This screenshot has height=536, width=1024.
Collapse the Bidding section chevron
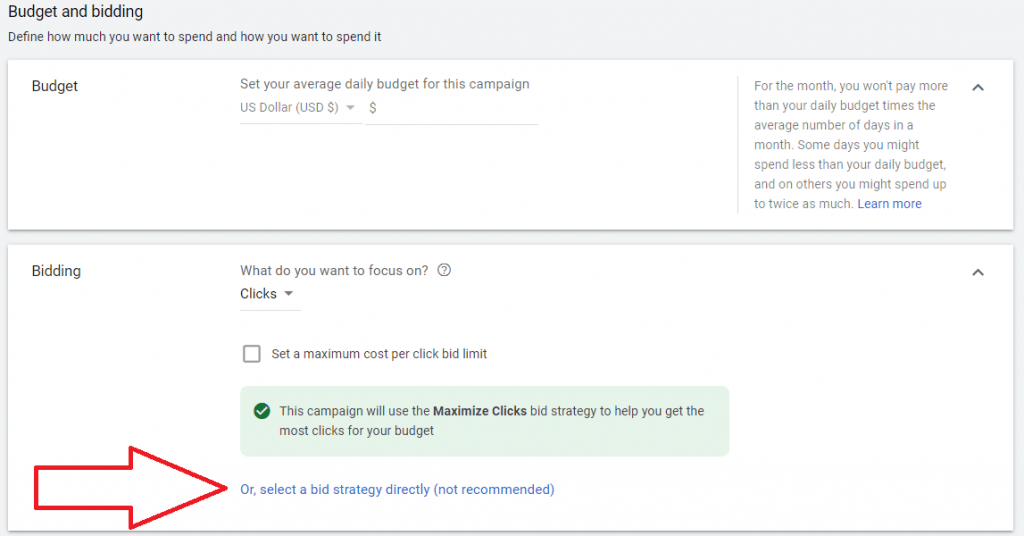pyautogui.click(x=978, y=272)
